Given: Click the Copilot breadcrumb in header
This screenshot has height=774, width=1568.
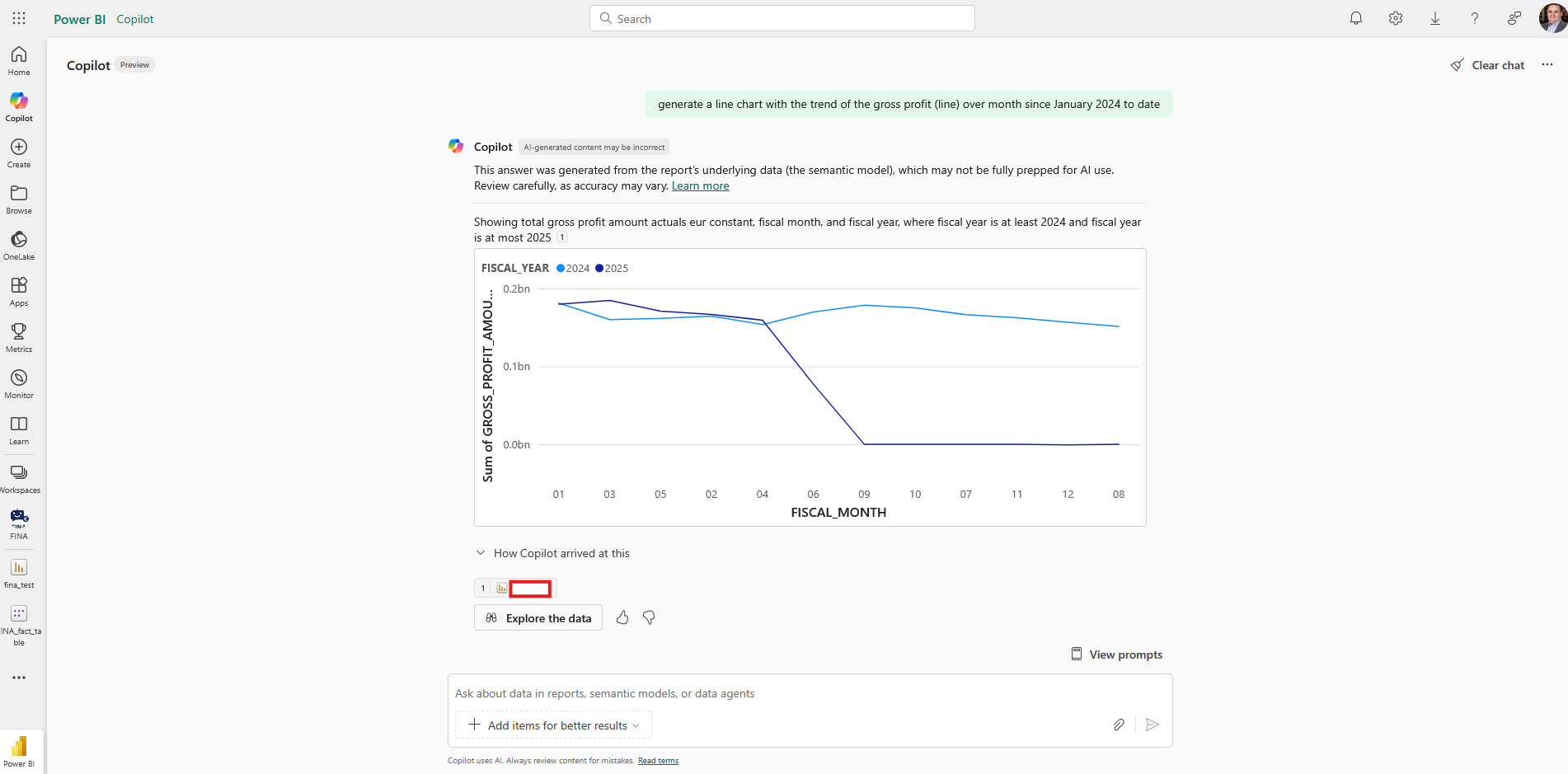Looking at the screenshot, I should [135, 19].
